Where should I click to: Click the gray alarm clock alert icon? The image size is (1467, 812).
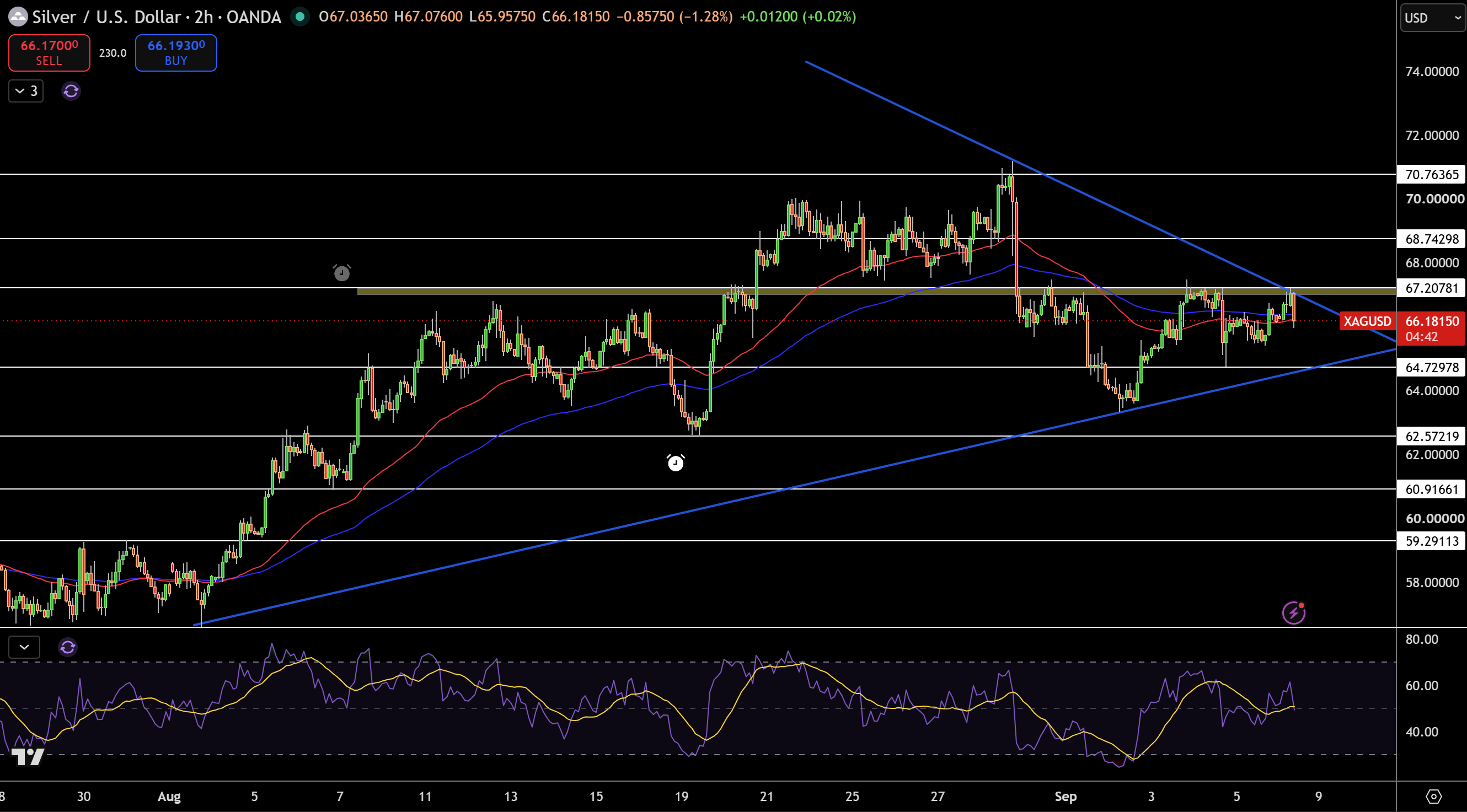342,273
